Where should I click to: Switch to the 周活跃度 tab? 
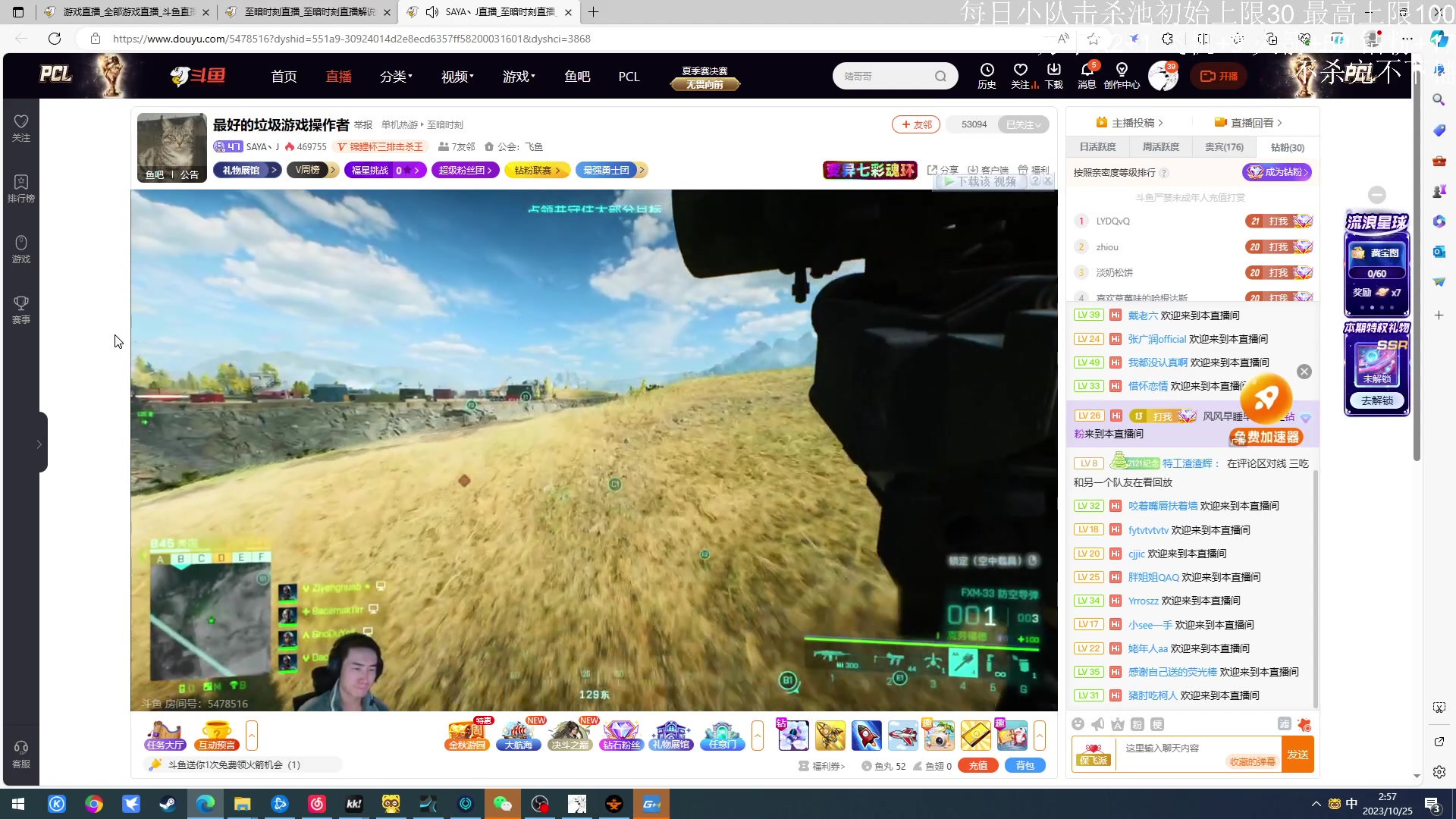[1161, 147]
